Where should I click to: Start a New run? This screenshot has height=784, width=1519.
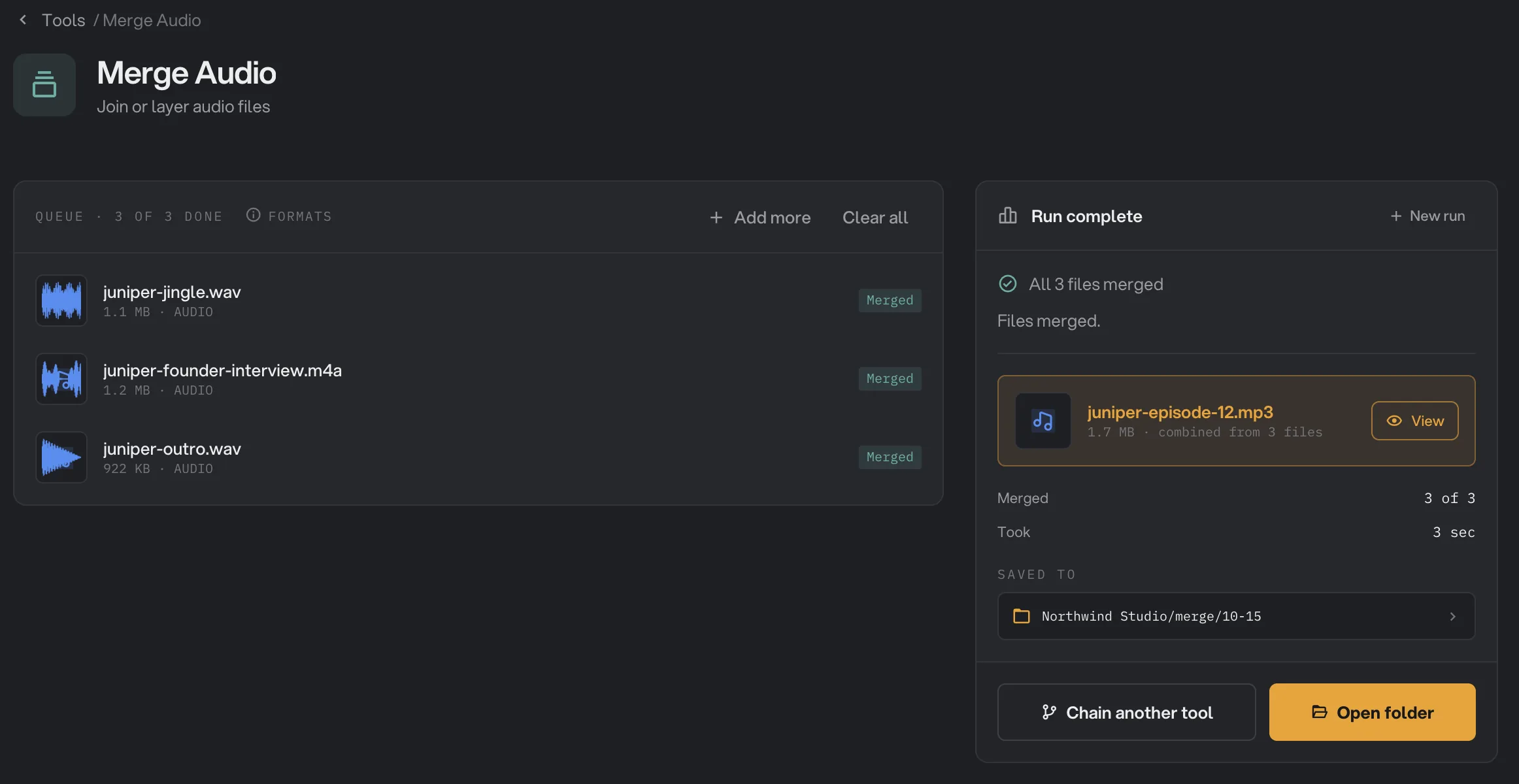(1427, 216)
